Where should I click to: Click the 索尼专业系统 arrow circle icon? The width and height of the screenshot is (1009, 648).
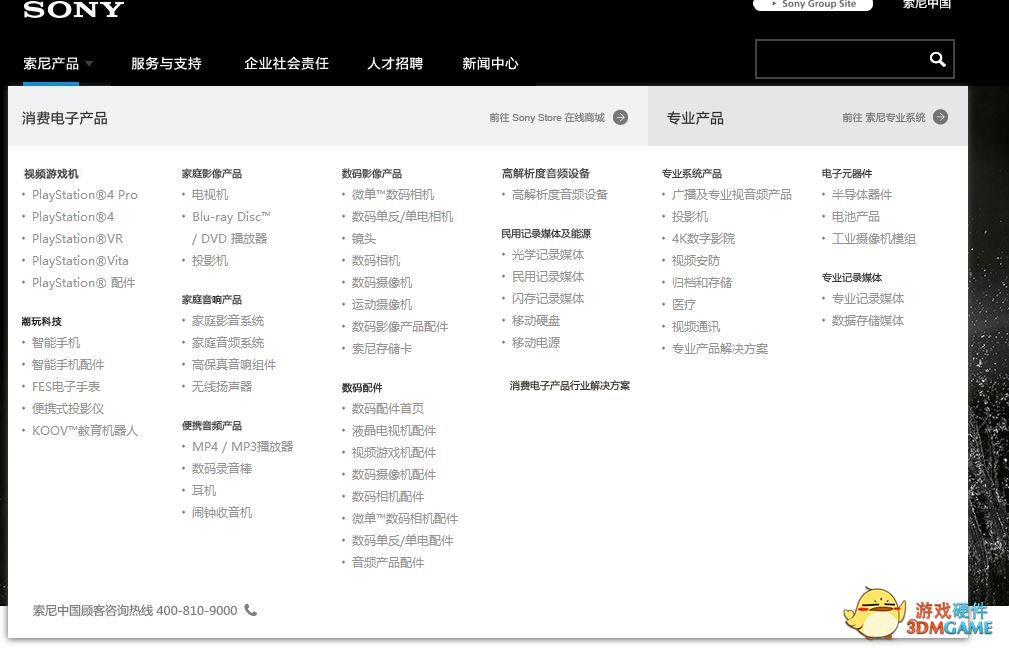tap(940, 117)
